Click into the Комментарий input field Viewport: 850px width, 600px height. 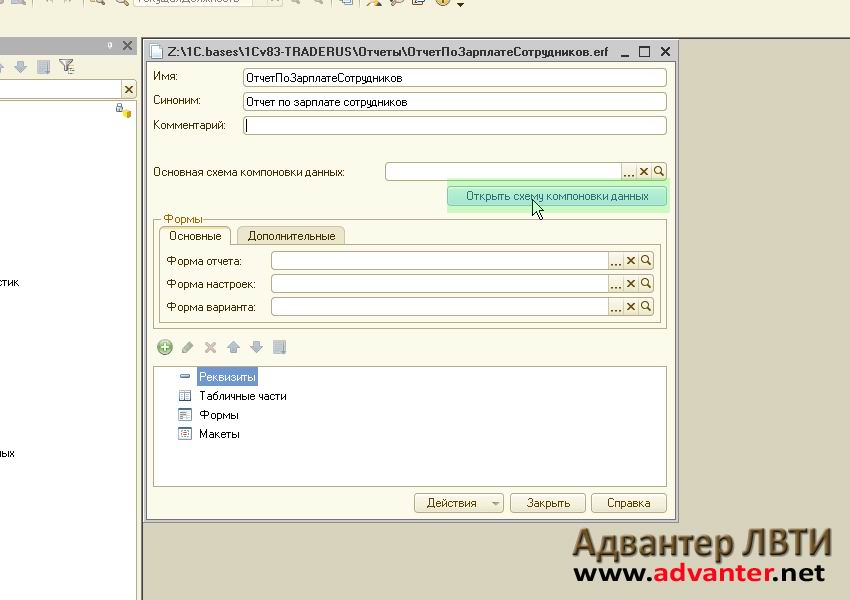[x=455, y=126]
